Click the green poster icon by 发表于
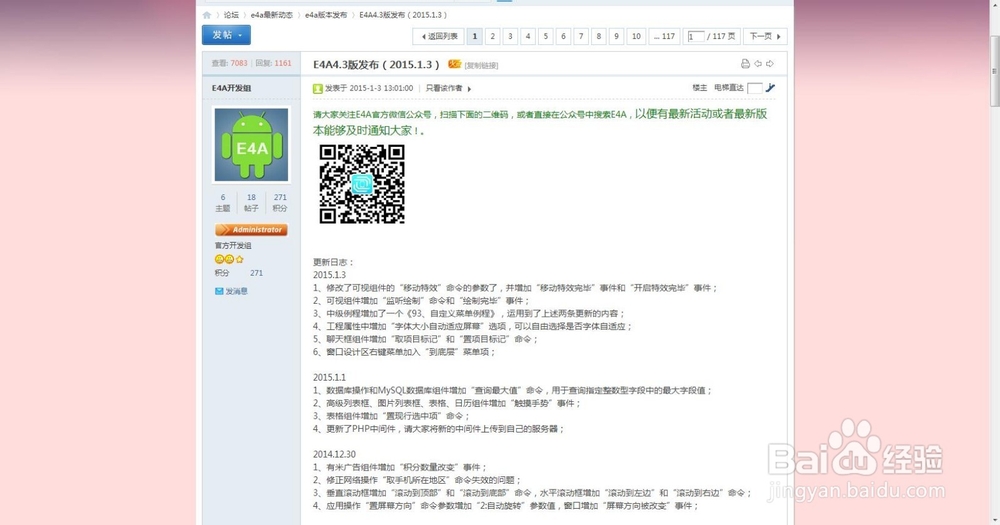The width and height of the screenshot is (1000, 525). click(x=318, y=89)
